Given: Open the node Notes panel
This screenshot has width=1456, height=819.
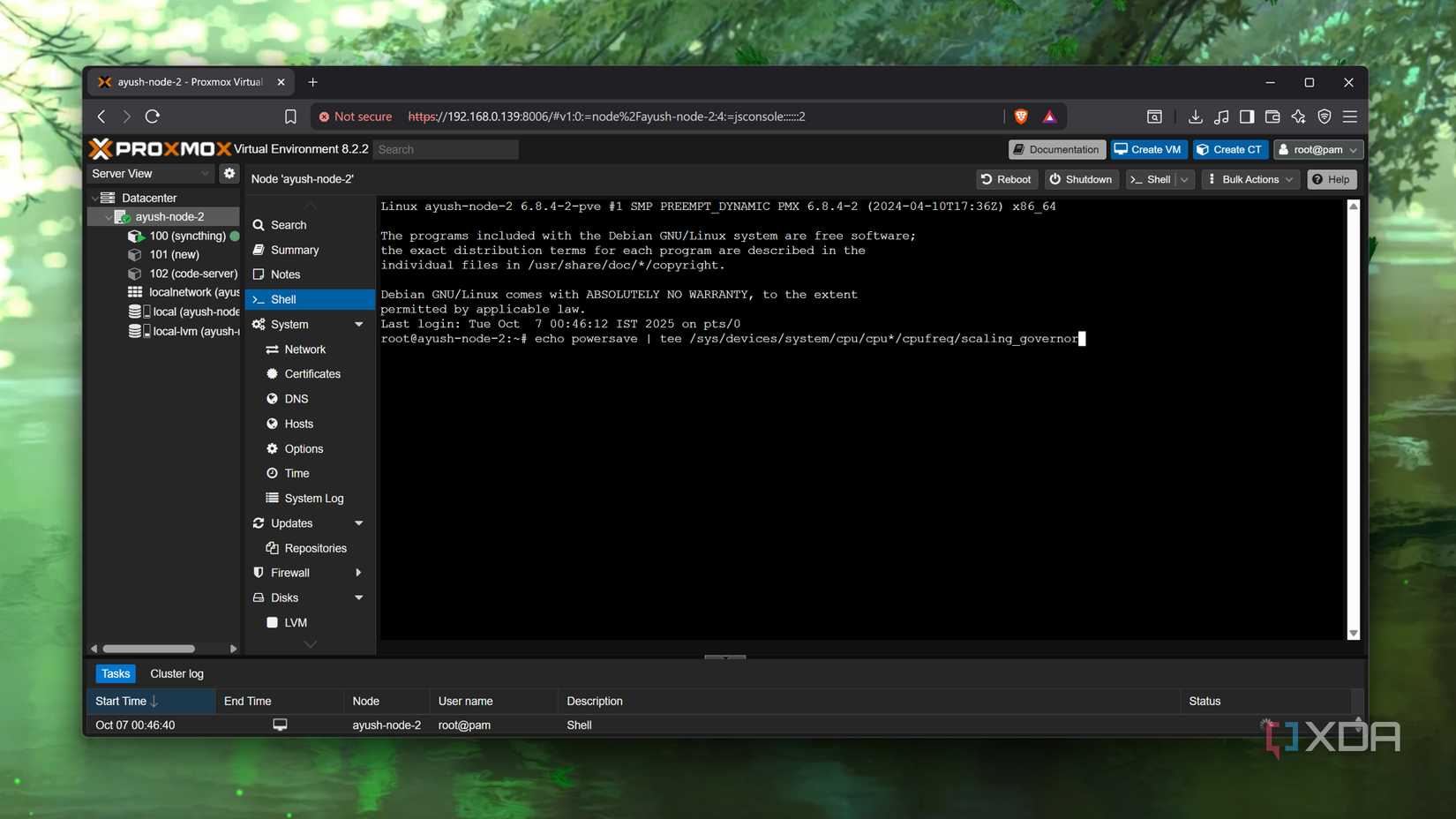Looking at the screenshot, I should [x=285, y=274].
